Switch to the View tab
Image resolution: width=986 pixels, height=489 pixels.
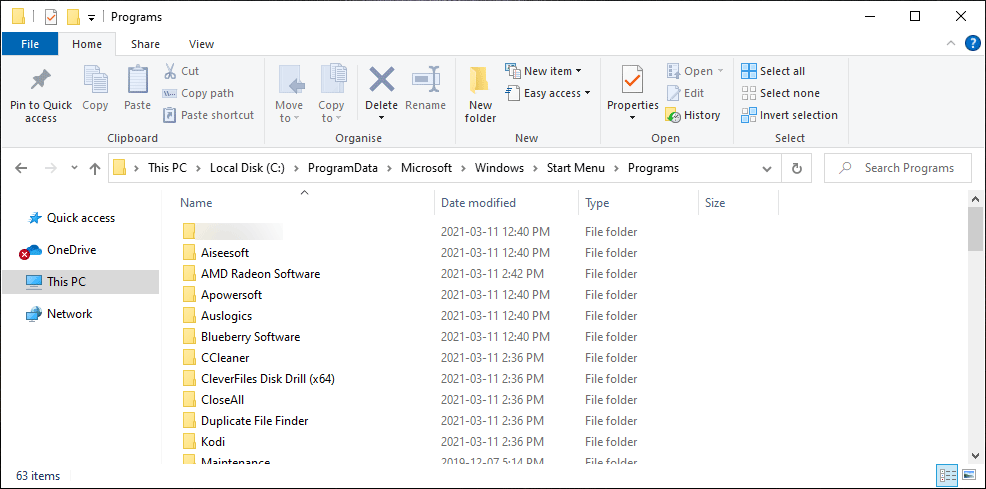tap(201, 44)
